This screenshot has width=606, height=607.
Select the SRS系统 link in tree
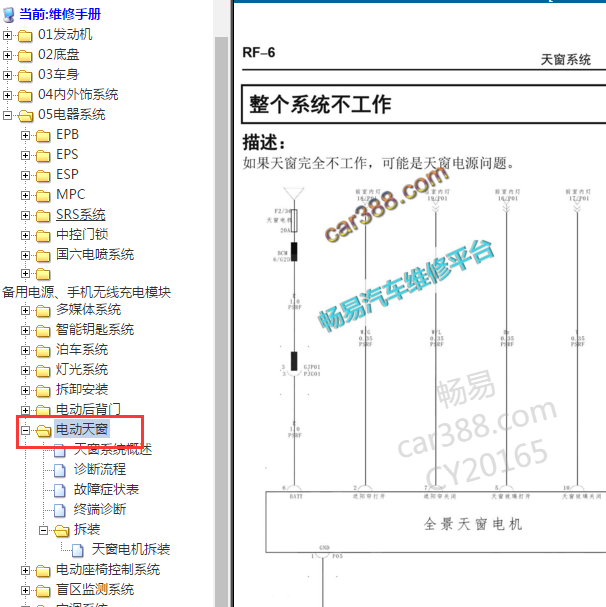(x=81, y=215)
